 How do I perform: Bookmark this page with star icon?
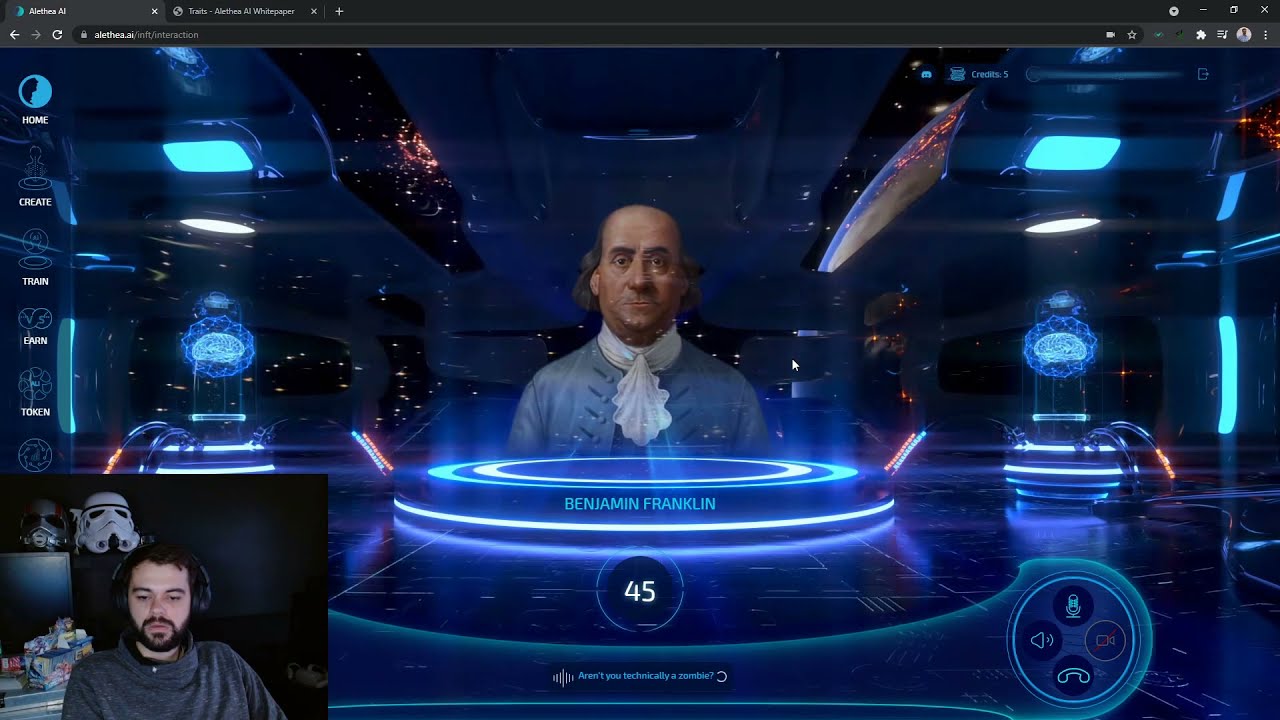pyautogui.click(x=1131, y=35)
